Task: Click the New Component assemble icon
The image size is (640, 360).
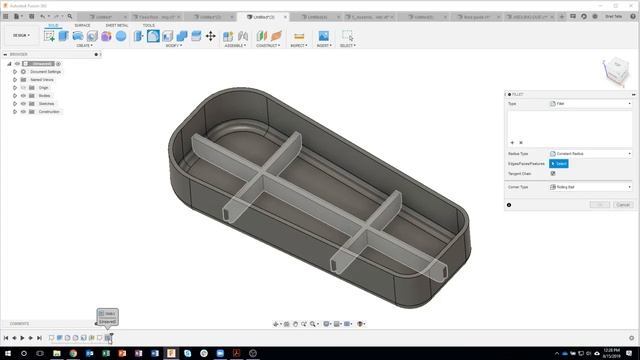Action: 228,36
